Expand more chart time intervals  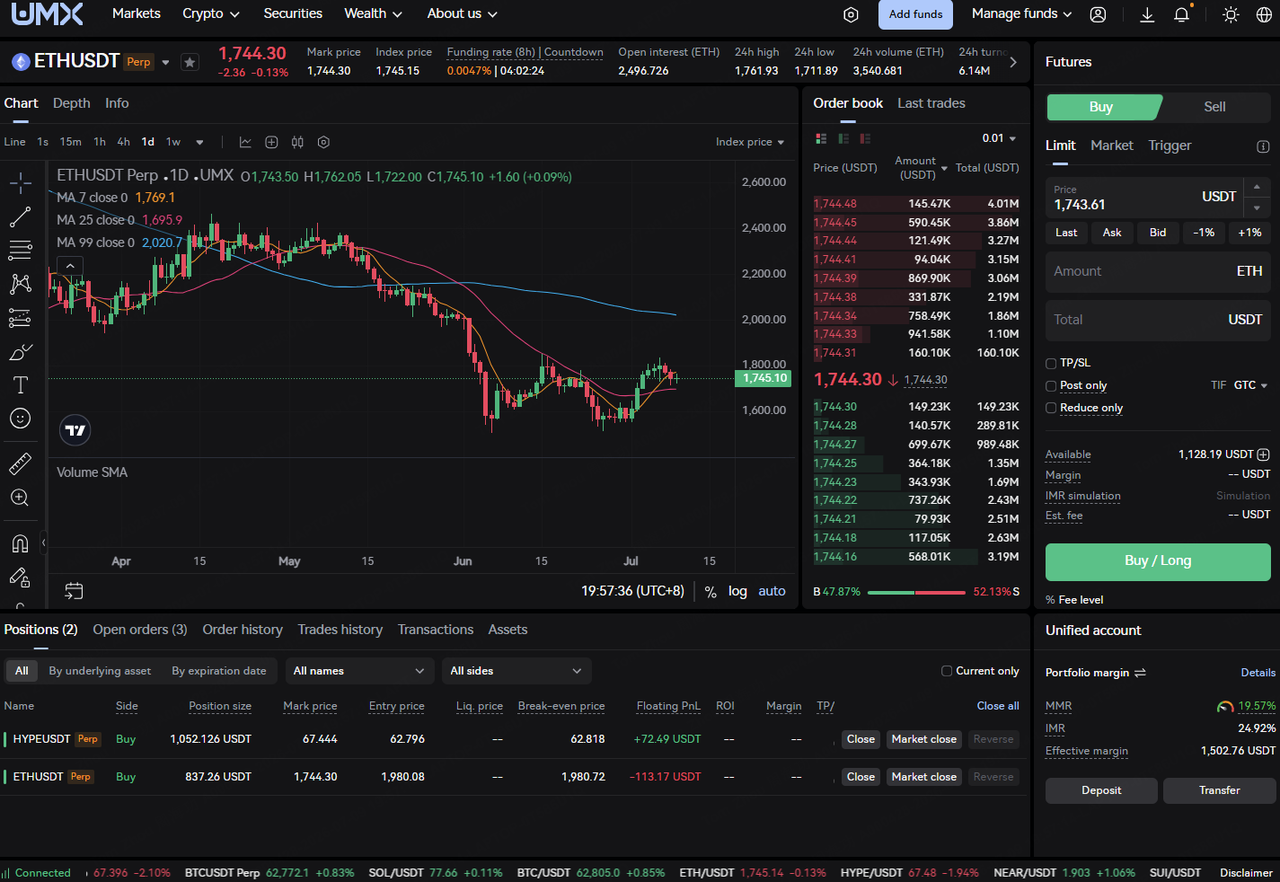point(200,142)
